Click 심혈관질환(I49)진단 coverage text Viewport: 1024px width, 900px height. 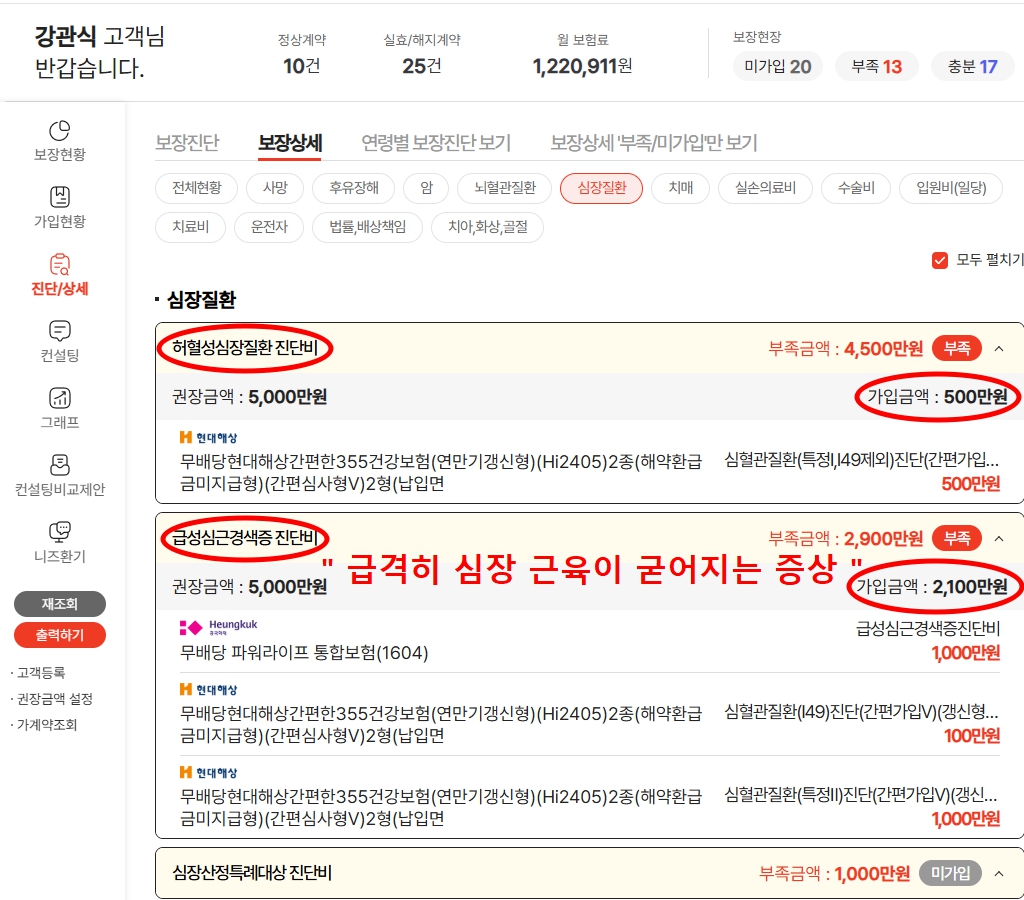tap(862, 713)
